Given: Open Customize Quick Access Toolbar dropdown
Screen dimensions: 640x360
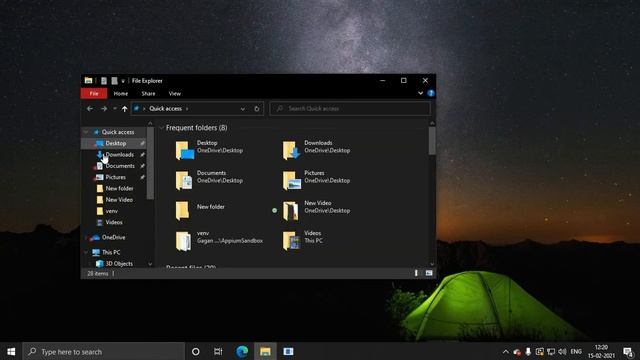Looking at the screenshot, I should pos(123,81).
